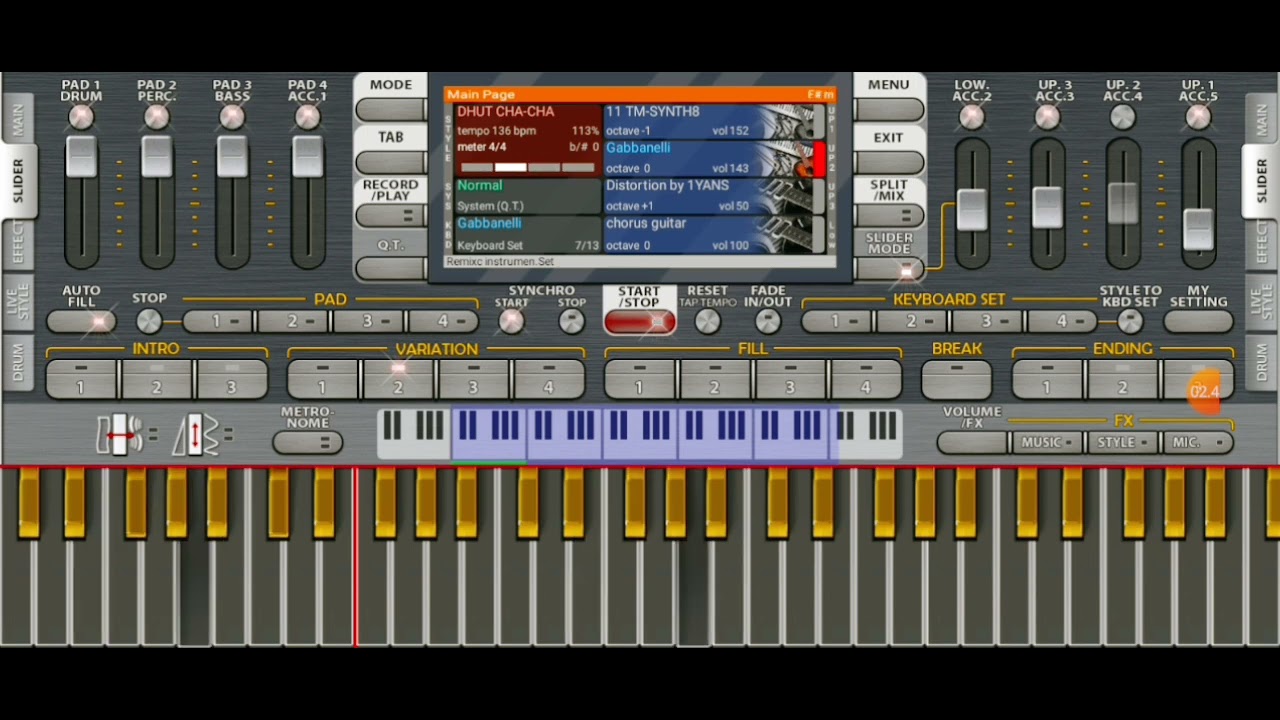Click the PAD 2 PERC. knob
The height and width of the screenshot is (720, 1280).
click(x=157, y=117)
